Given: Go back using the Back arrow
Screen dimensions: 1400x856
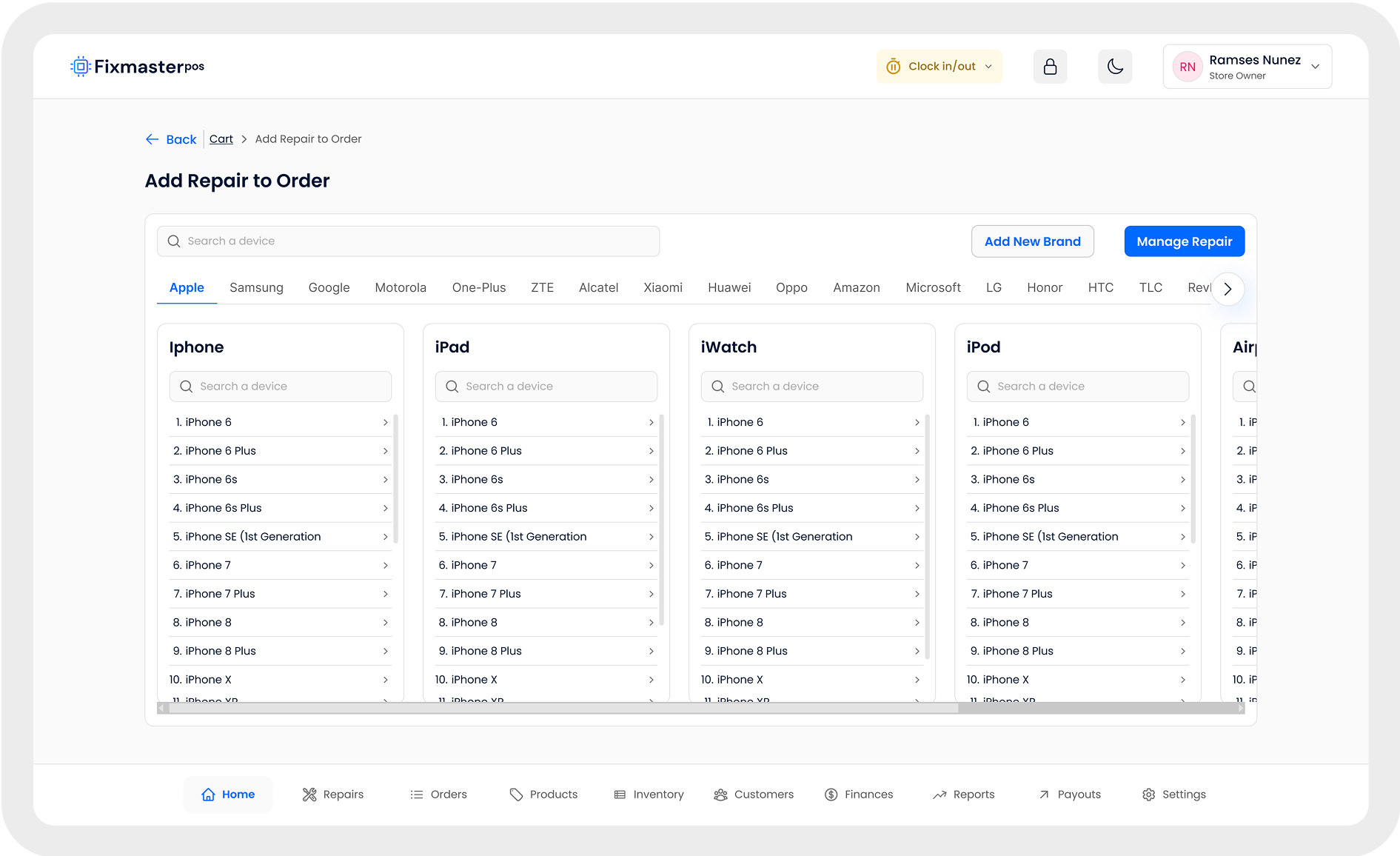Looking at the screenshot, I should pos(171,139).
